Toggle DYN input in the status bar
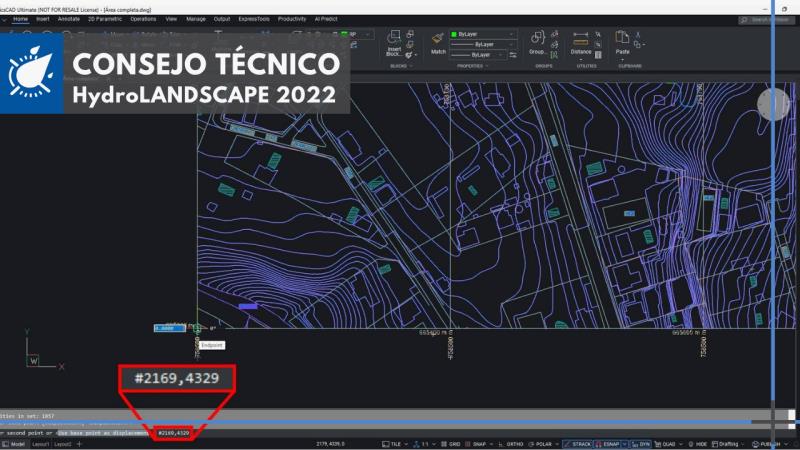Viewport: 800px width, 450px height. point(641,444)
